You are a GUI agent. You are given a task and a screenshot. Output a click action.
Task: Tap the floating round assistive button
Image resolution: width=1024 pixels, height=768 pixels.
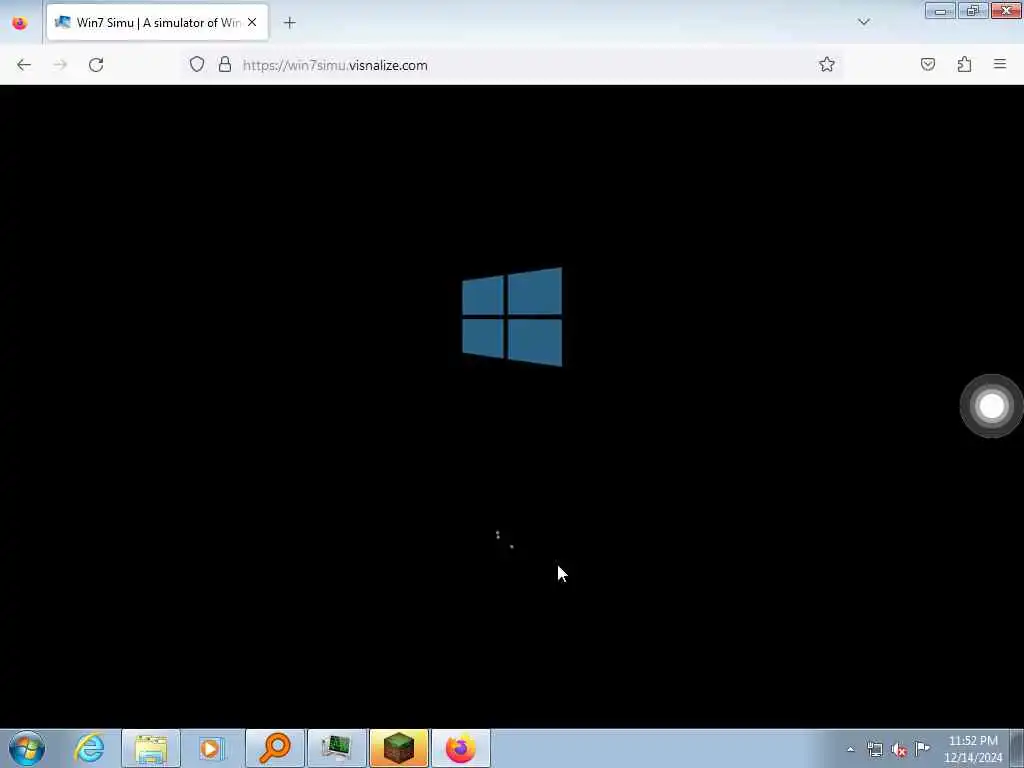(x=991, y=406)
